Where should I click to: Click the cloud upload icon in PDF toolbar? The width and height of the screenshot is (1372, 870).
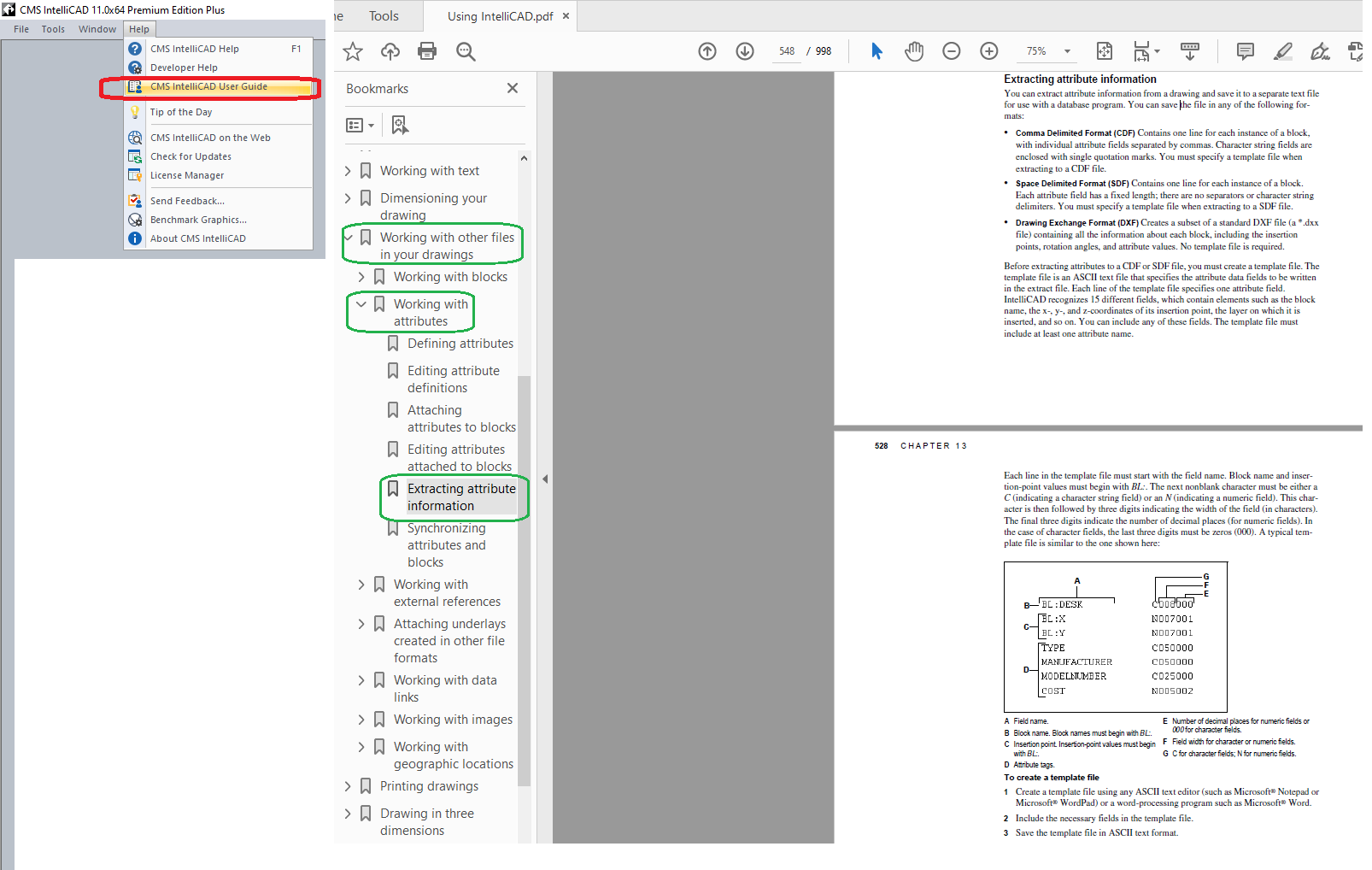tap(390, 51)
